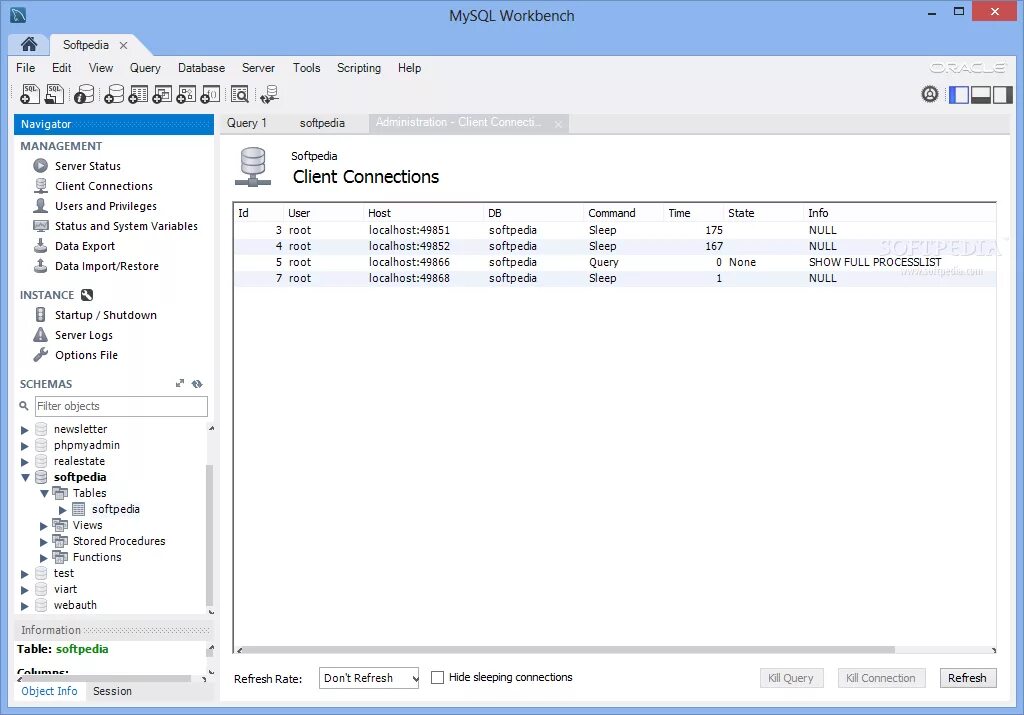Open the Scripting menu

pyautogui.click(x=359, y=68)
